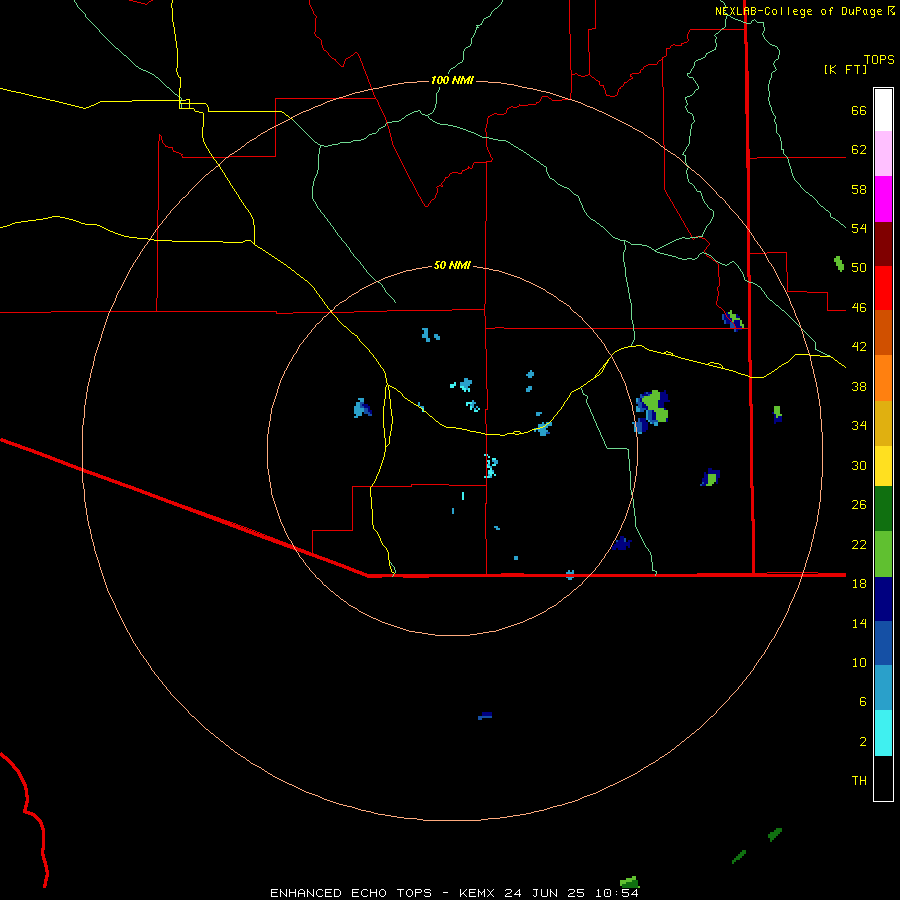
Task: Pick the light blue legend swatch
Action: pyautogui.click(x=883, y=688)
